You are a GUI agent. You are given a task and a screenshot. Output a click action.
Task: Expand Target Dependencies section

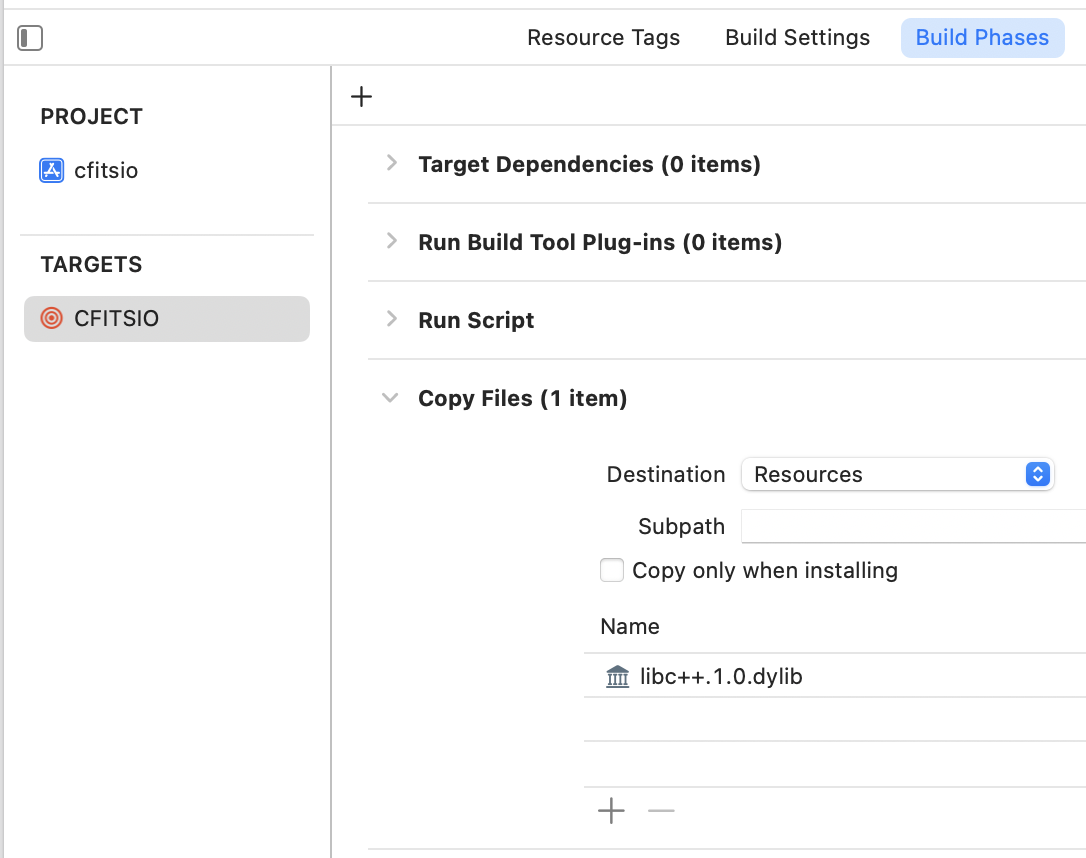tap(391, 163)
